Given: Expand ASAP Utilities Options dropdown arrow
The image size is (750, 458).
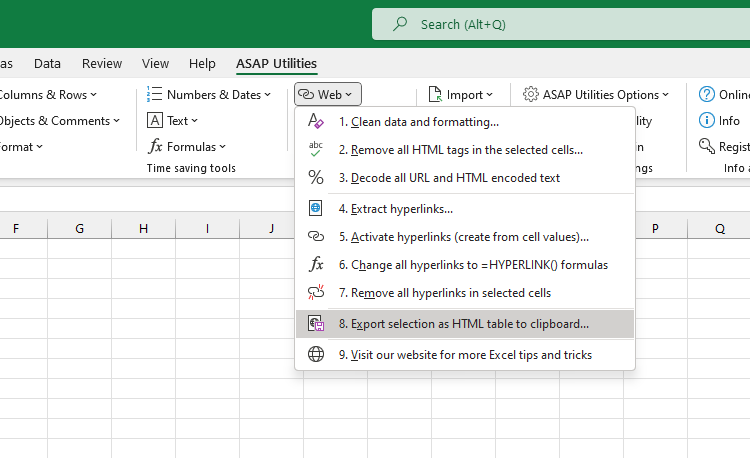Looking at the screenshot, I should [665, 95].
